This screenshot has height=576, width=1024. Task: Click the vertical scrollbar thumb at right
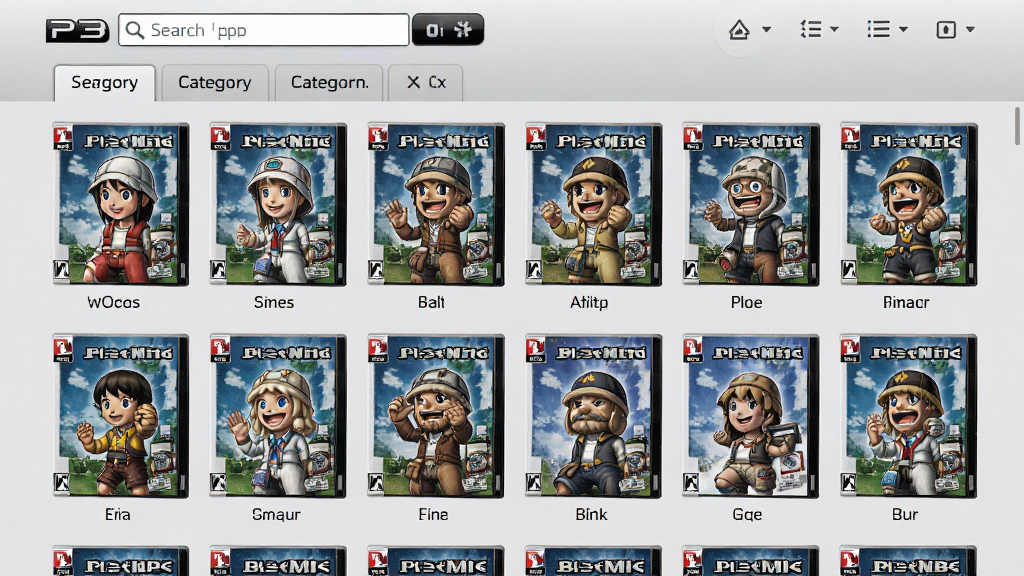pos(1017,126)
